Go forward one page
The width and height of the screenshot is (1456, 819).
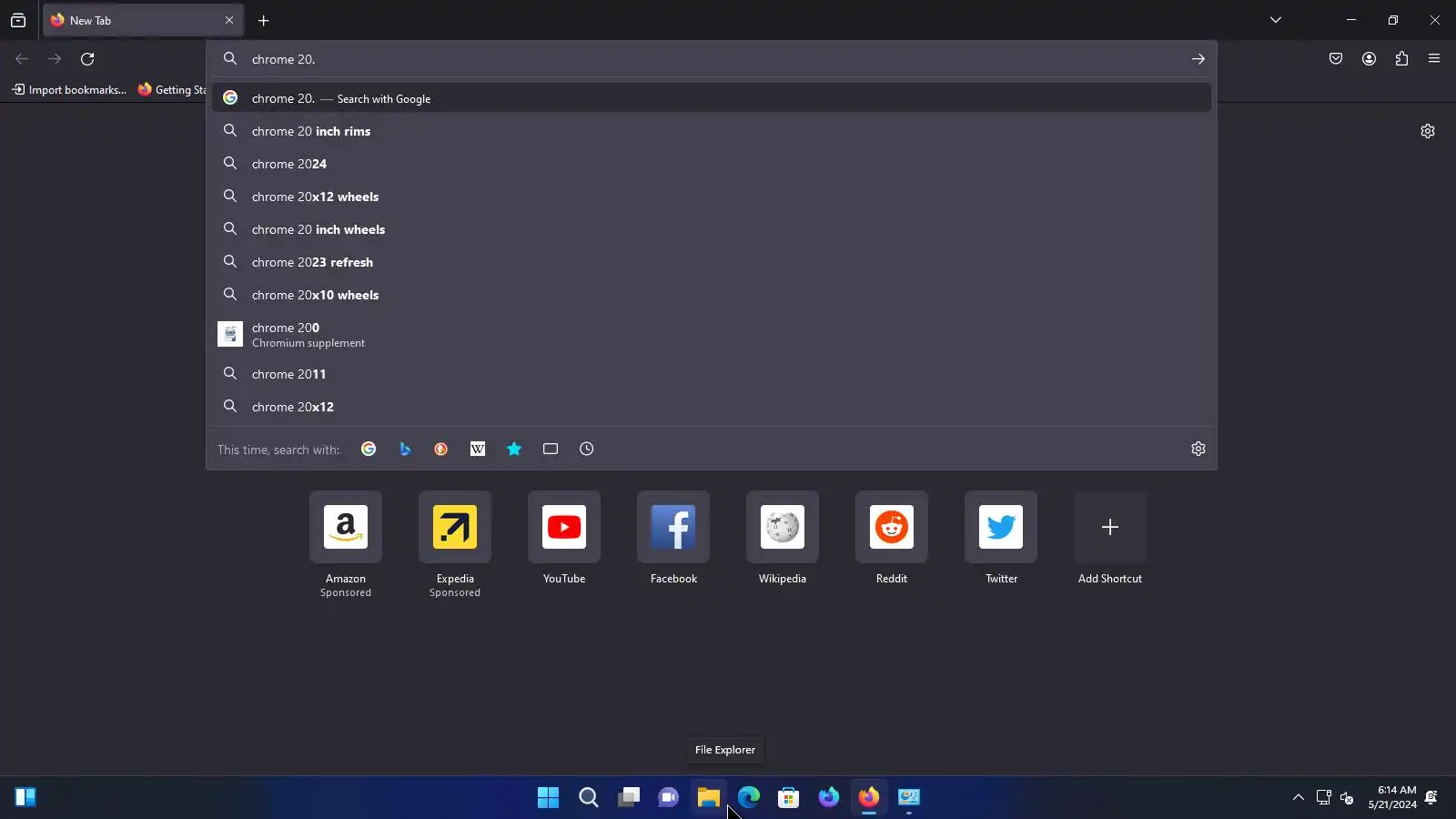[x=55, y=59]
